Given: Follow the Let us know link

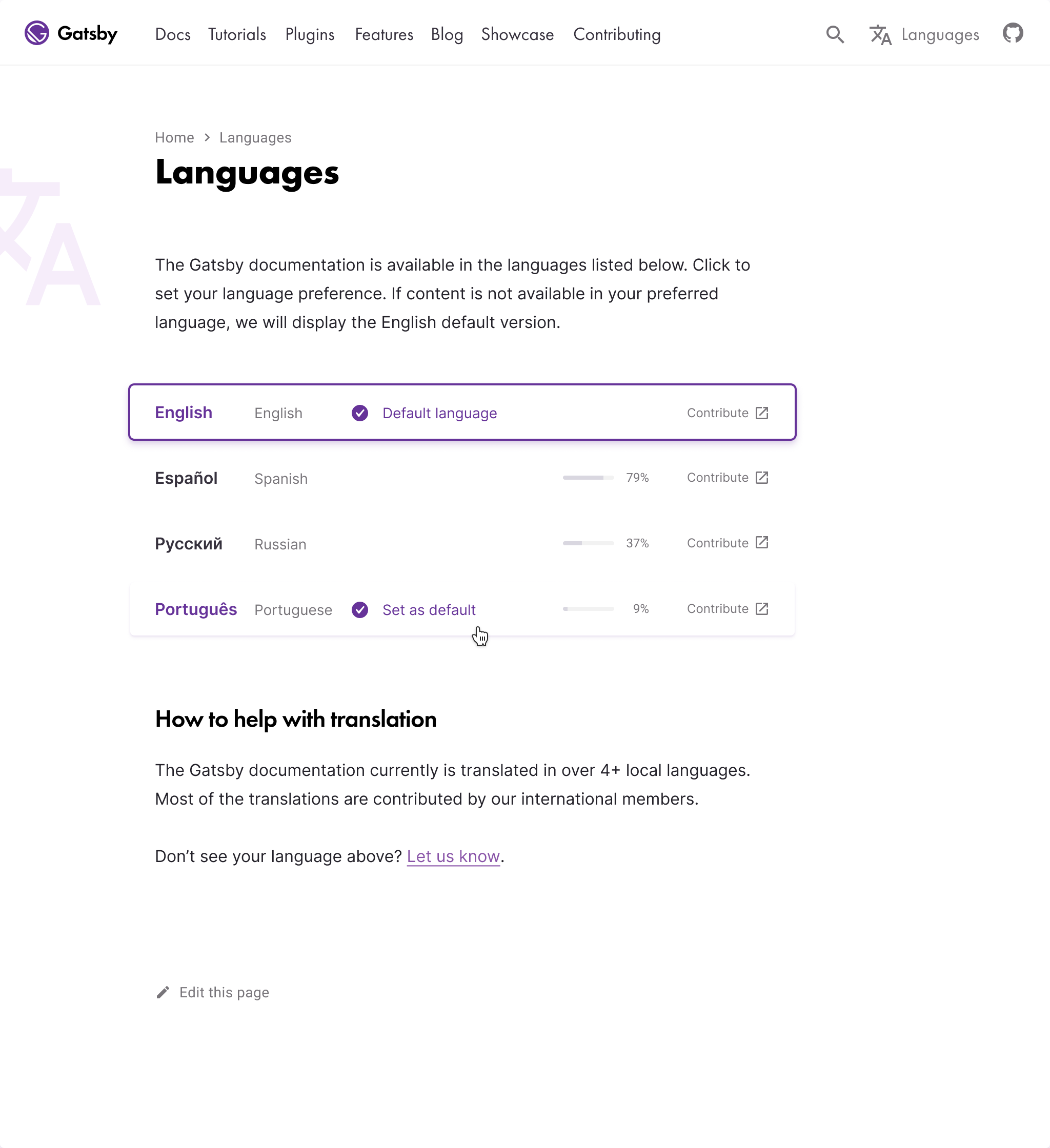Looking at the screenshot, I should point(453,856).
